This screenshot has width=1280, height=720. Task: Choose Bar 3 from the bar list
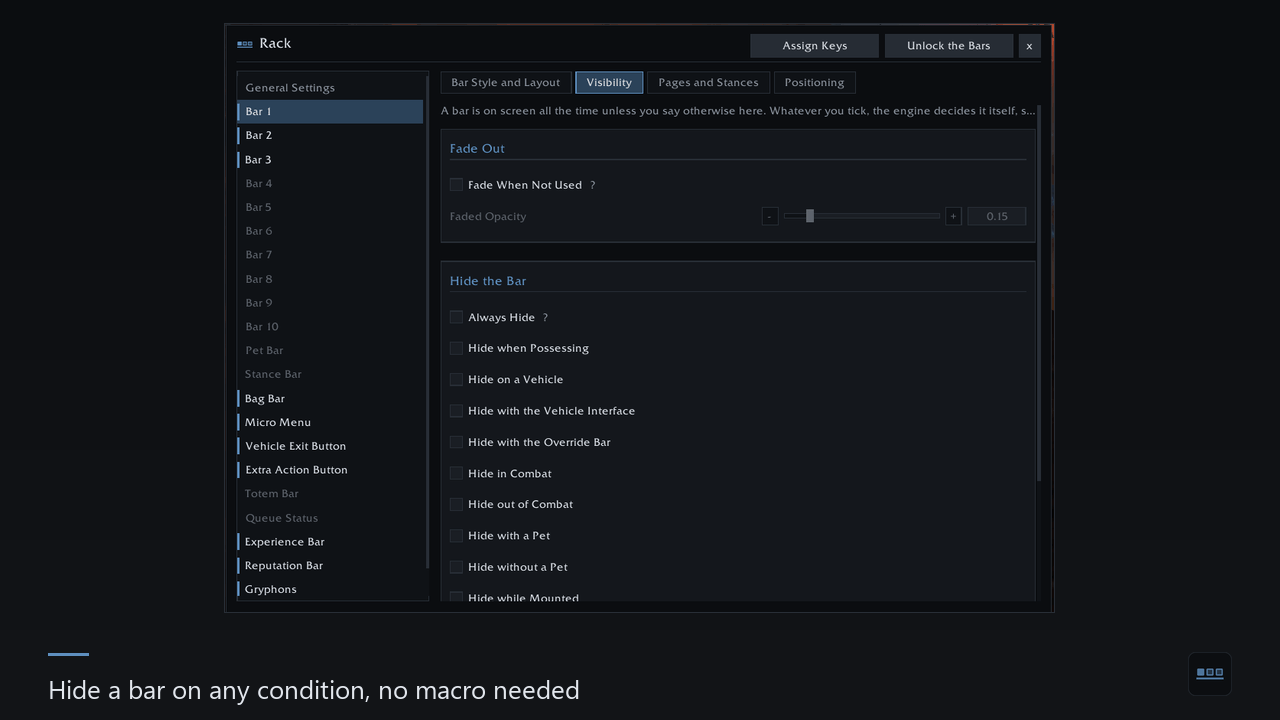330,160
